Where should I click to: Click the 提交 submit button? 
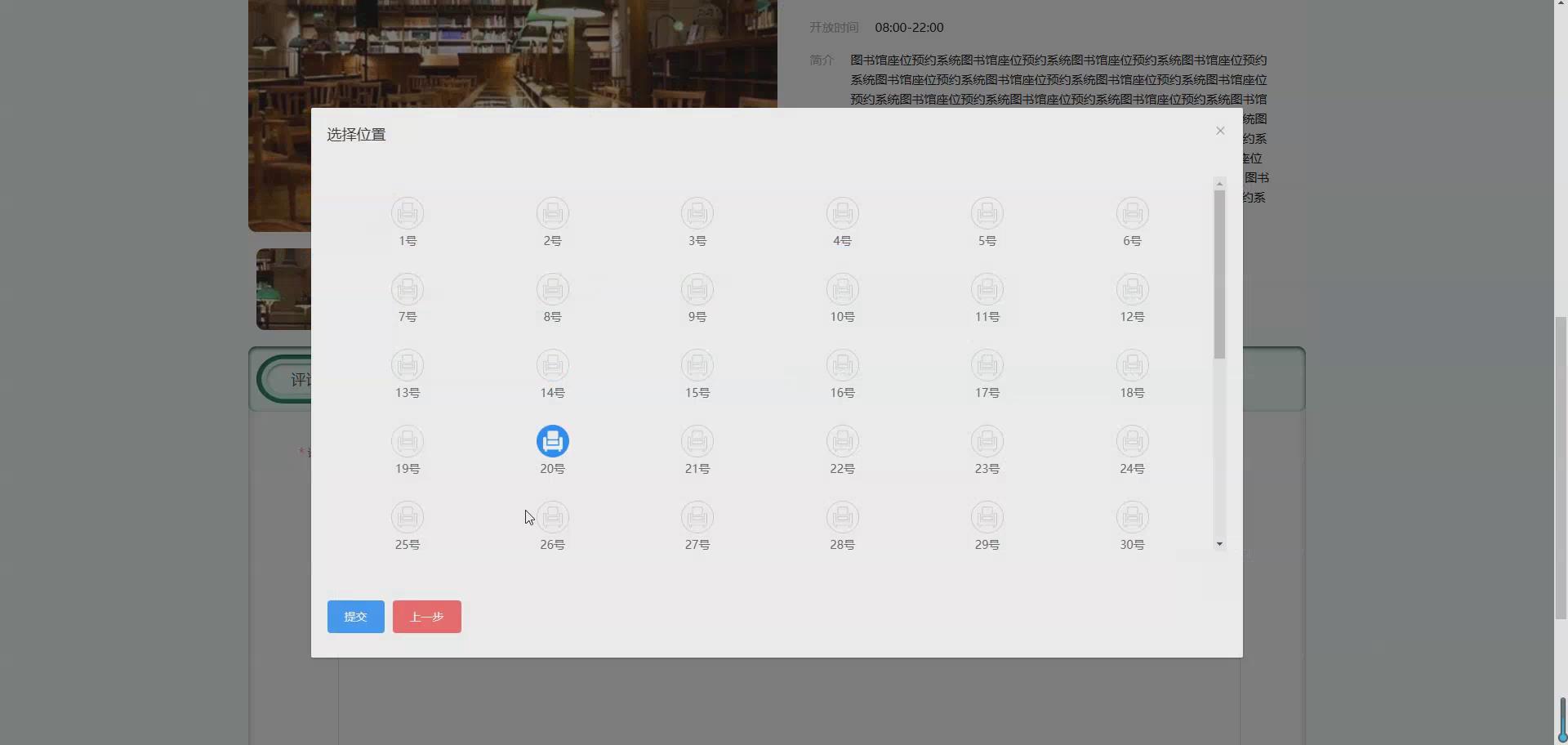tap(355, 616)
